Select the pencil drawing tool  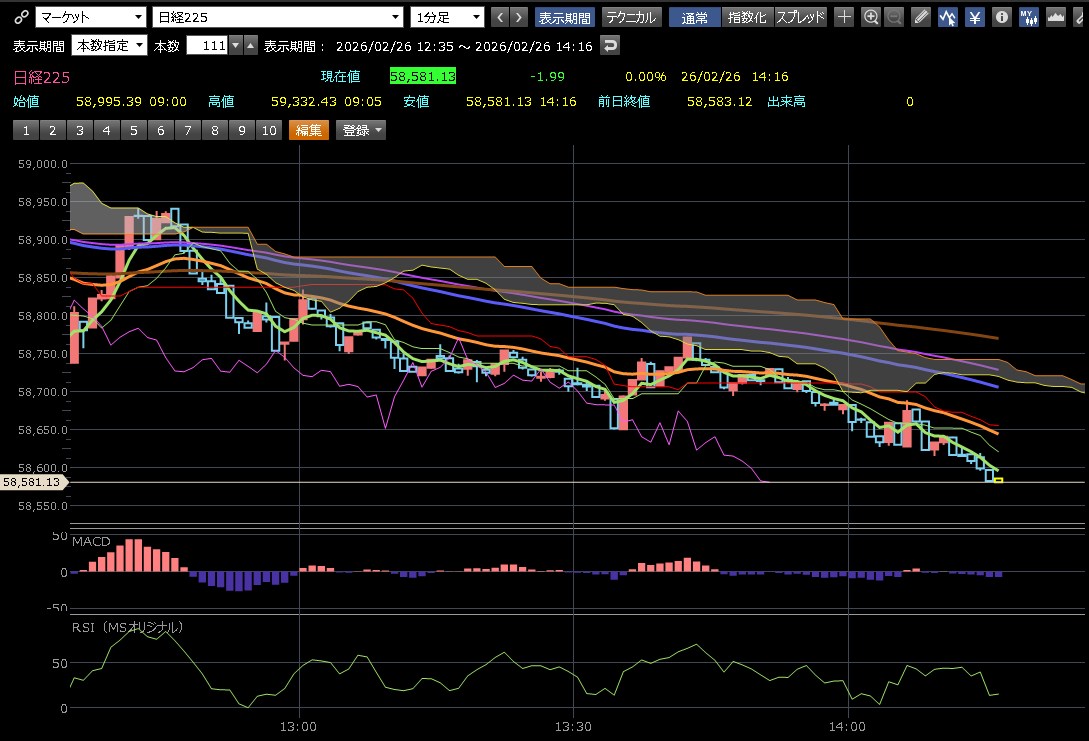(921, 17)
